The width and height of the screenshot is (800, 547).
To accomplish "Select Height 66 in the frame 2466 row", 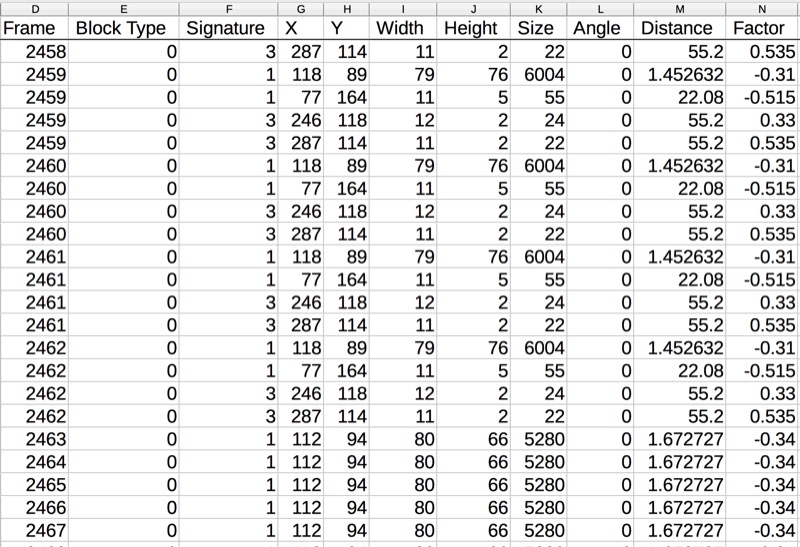I will tap(473, 508).
